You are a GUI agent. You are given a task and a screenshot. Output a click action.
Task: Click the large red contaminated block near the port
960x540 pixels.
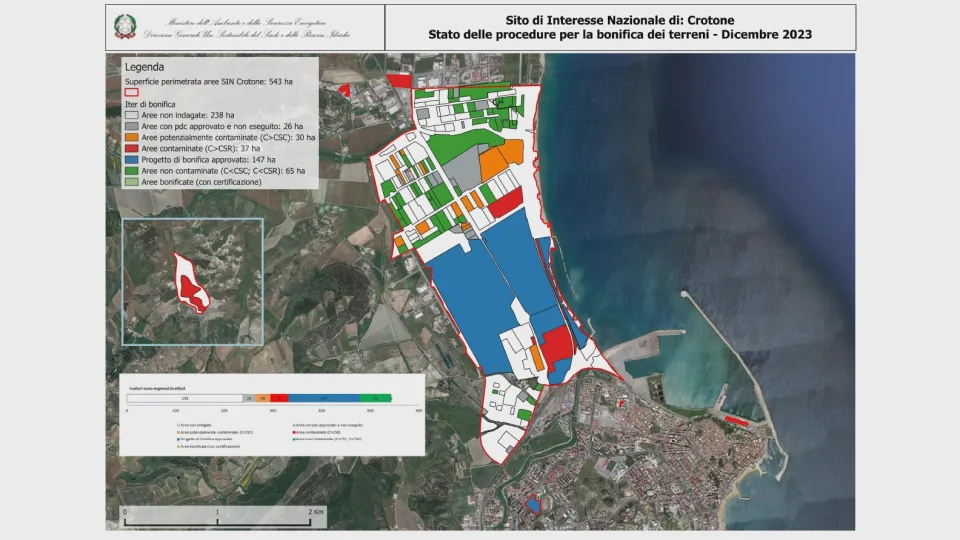click(557, 346)
